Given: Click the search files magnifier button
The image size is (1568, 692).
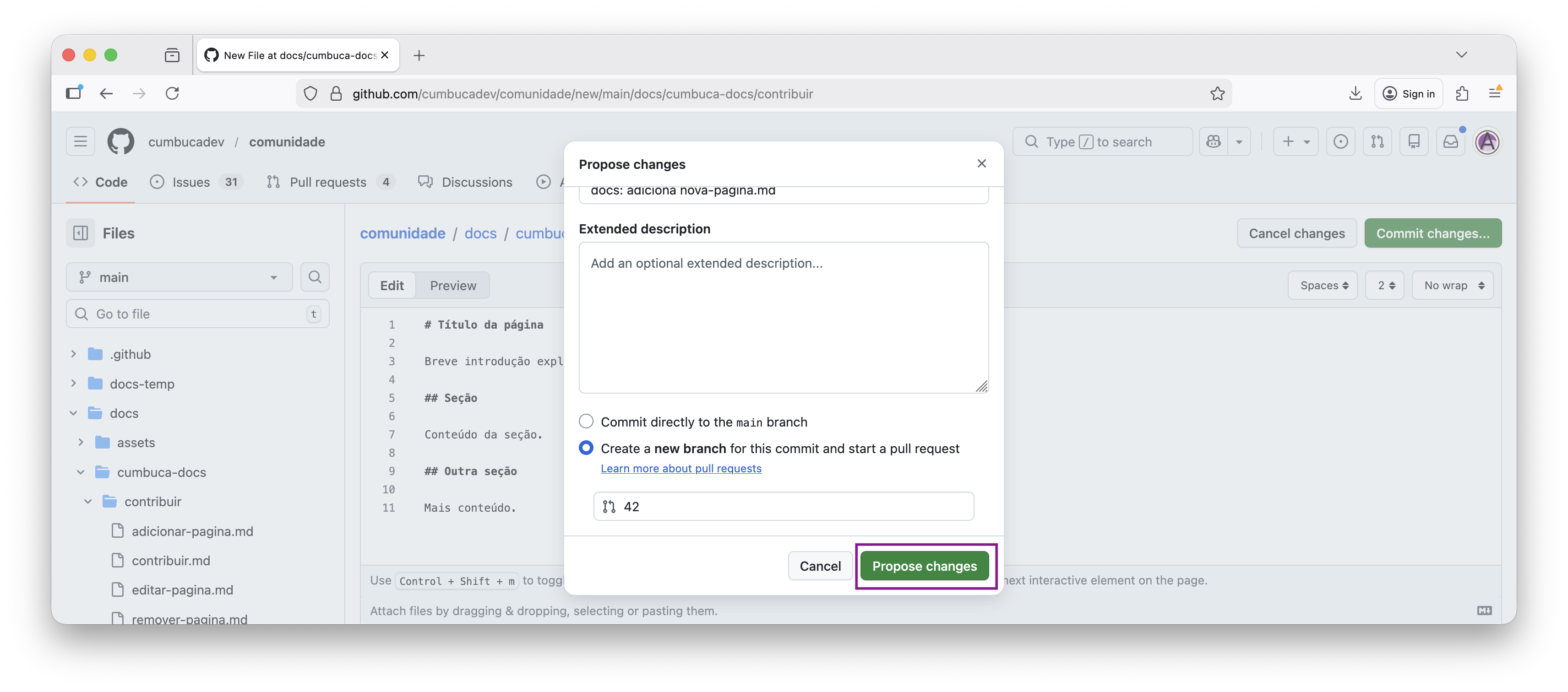Looking at the screenshot, I should (x=315, y=277).
